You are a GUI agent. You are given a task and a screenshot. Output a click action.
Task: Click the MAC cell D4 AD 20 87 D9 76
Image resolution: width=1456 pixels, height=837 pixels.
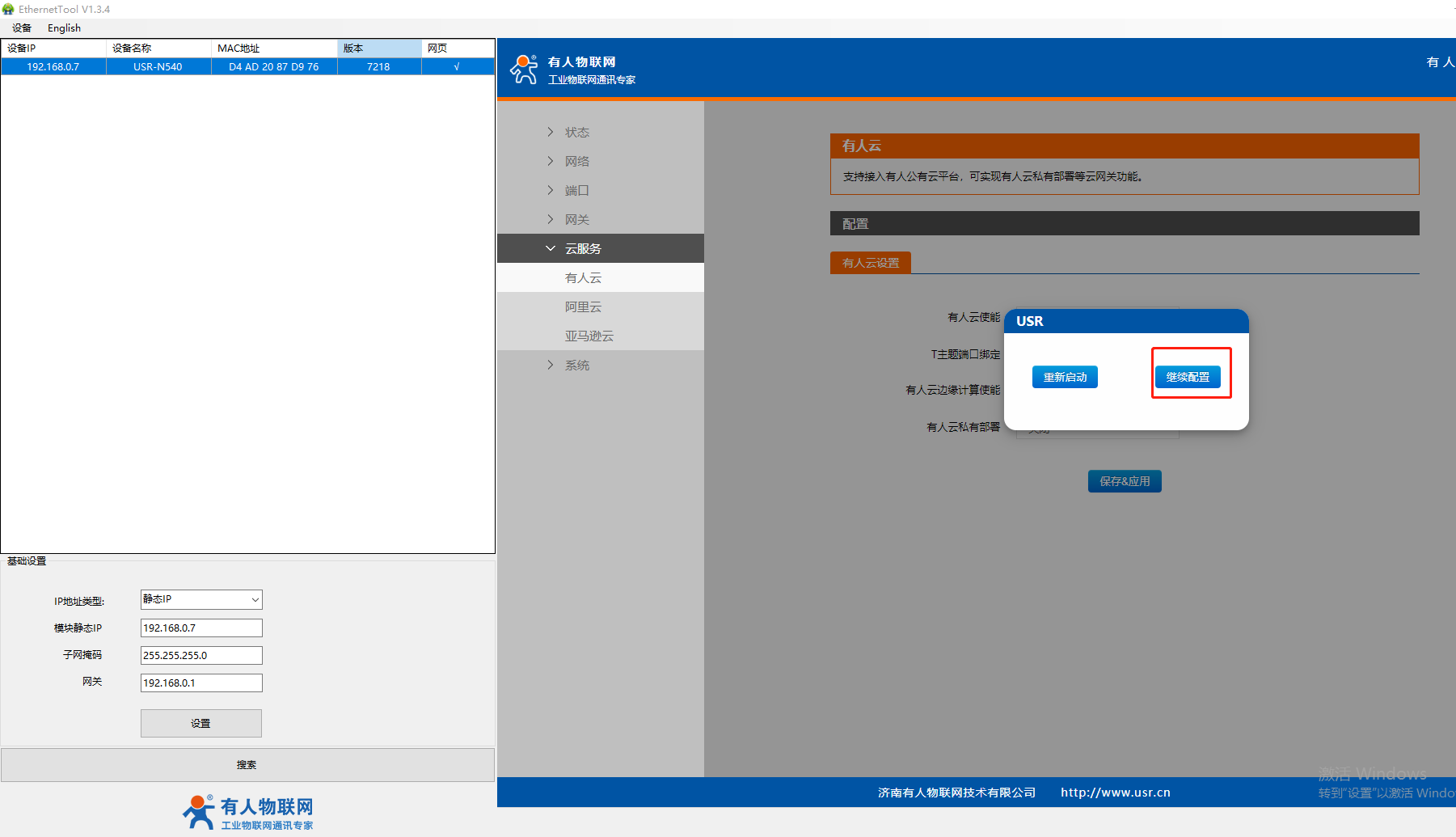click(x=274, y=67)
